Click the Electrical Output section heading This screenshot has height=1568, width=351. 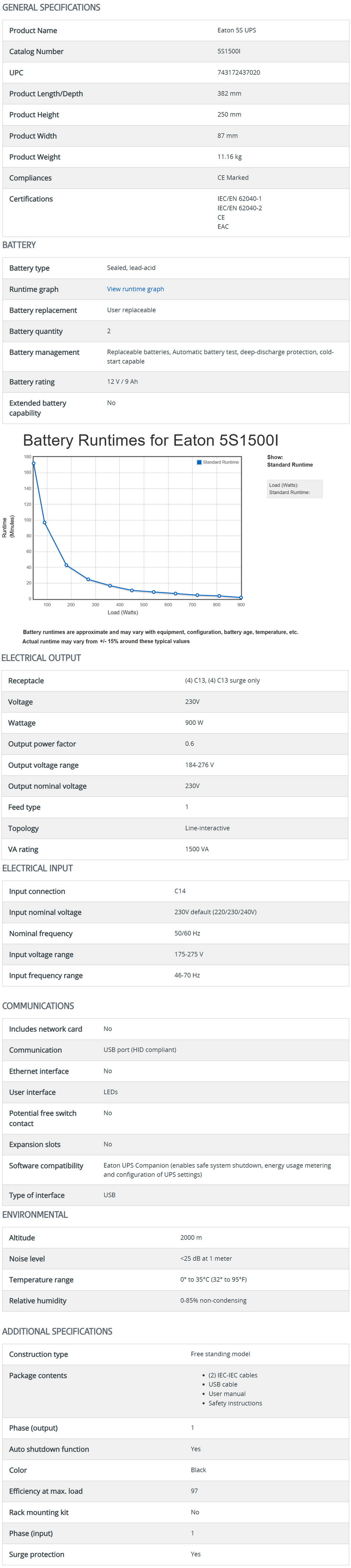41,658
